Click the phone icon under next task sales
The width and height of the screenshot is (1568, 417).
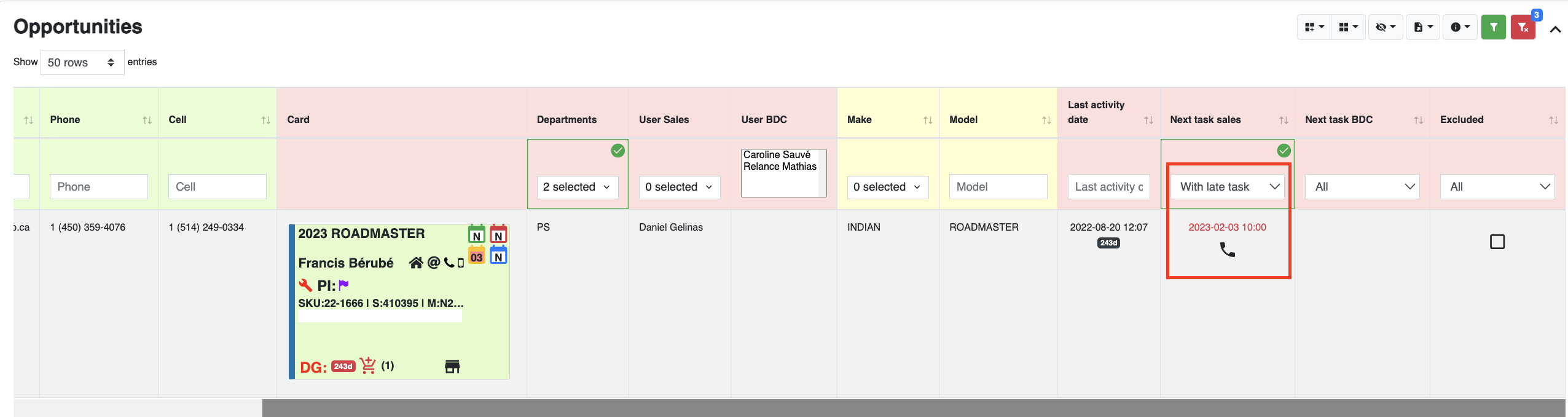tap(1227, 250)
